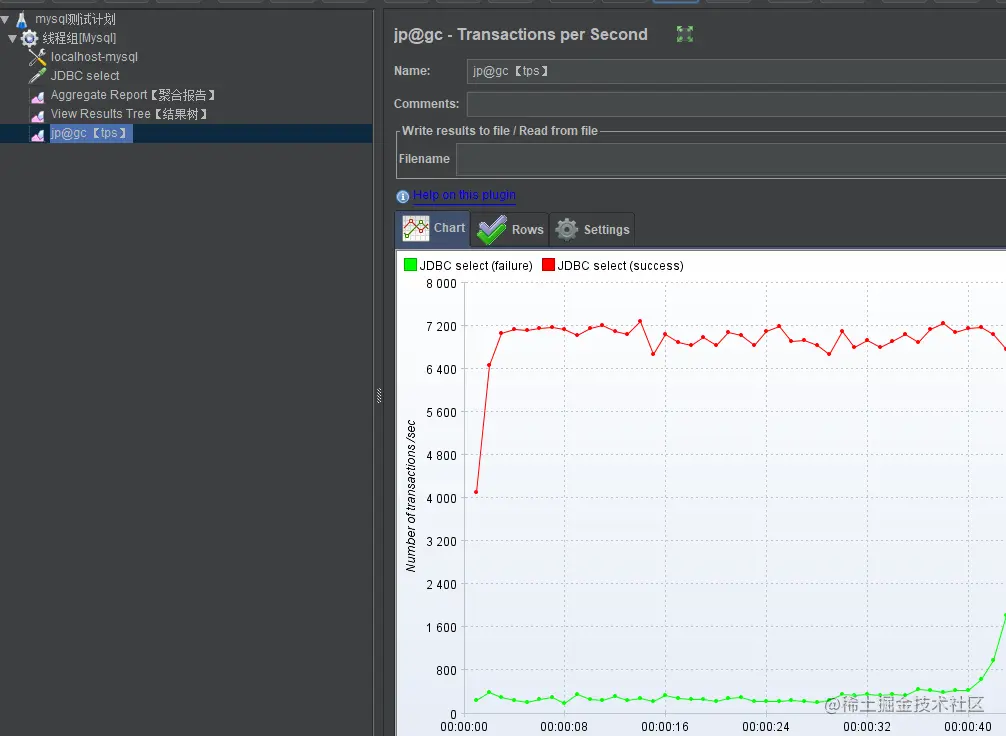1006x736 pixels.
Task: Collapse the 线程组[Mysql] thread group node
Action: pos(12,39)
